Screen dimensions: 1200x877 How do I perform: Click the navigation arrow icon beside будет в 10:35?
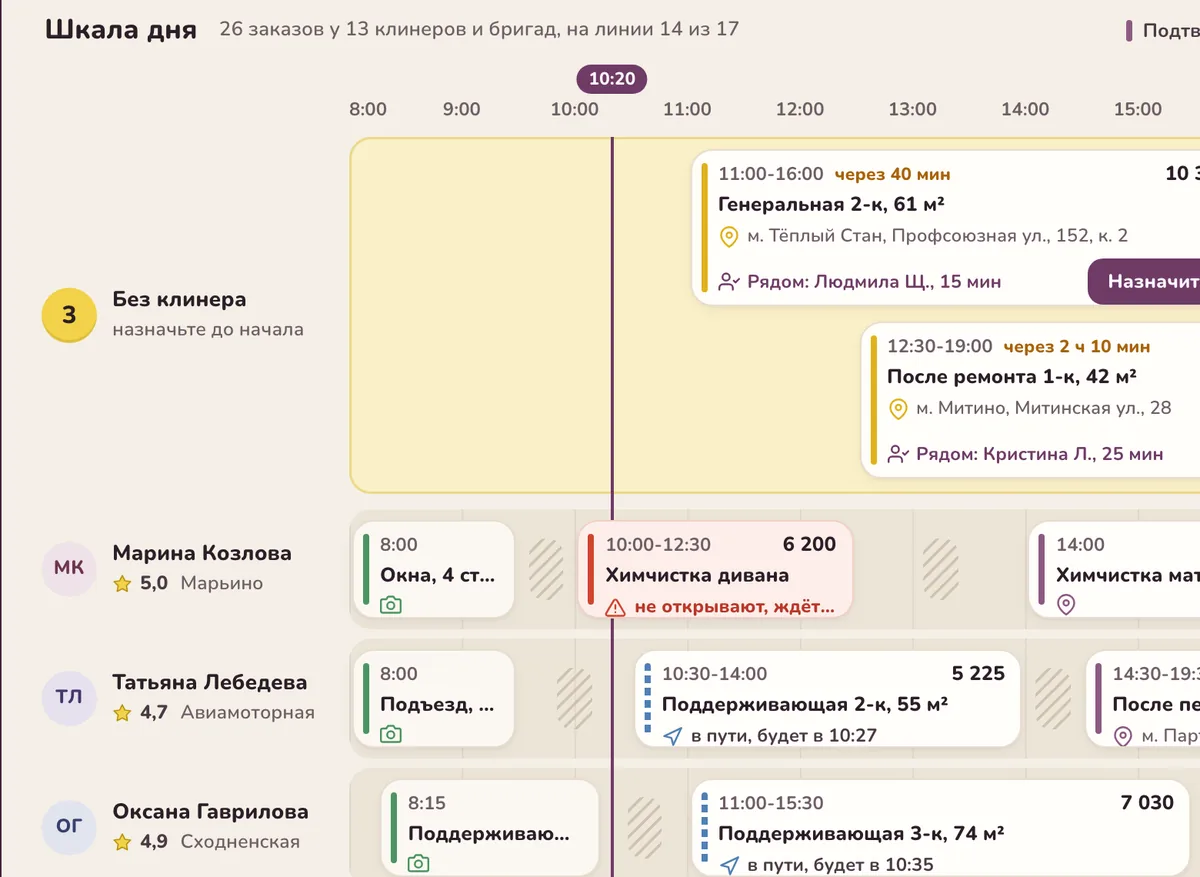pos(729,865)
